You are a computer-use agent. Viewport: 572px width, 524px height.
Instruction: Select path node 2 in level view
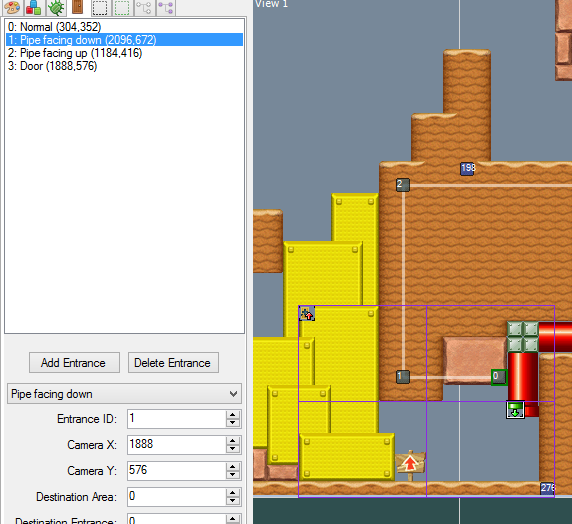pos(403,185)
